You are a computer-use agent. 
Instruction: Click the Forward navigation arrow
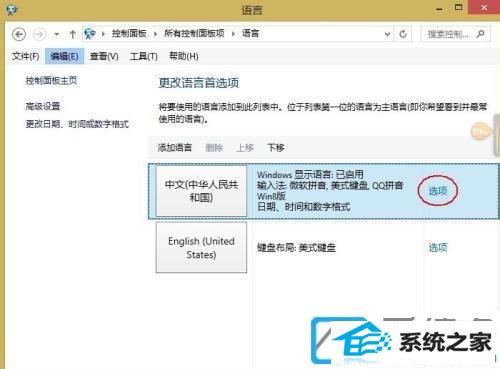(39, 34)
